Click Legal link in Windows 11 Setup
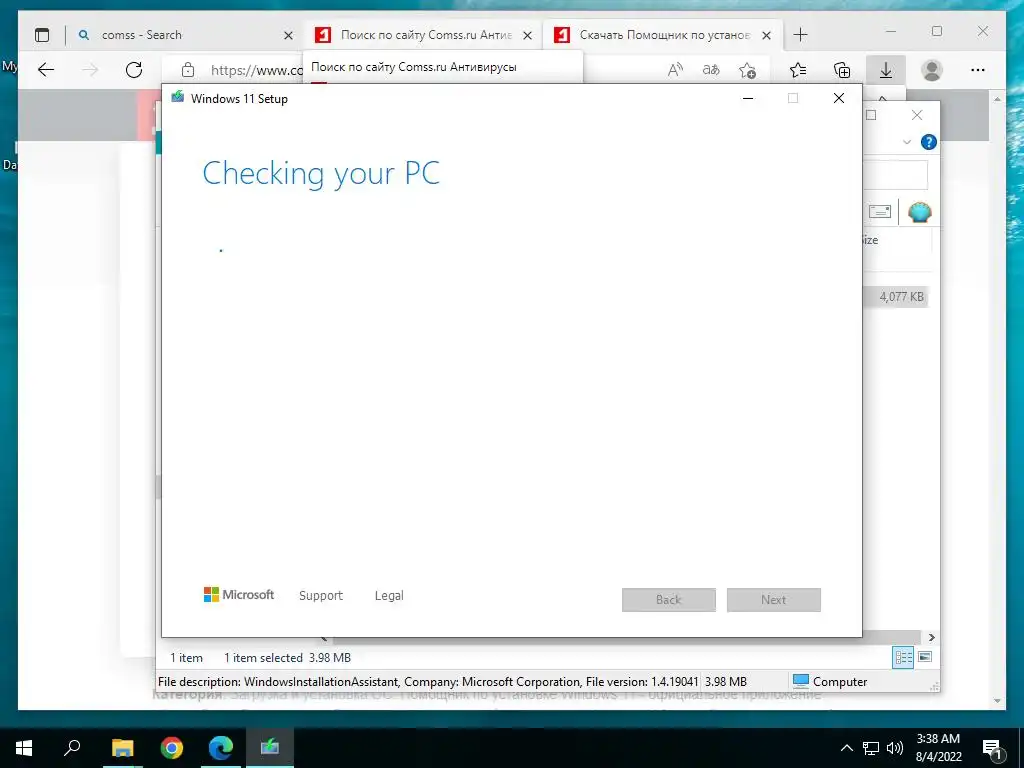Viewport: 1024px width, 768px height. click(x=389, y=596)
